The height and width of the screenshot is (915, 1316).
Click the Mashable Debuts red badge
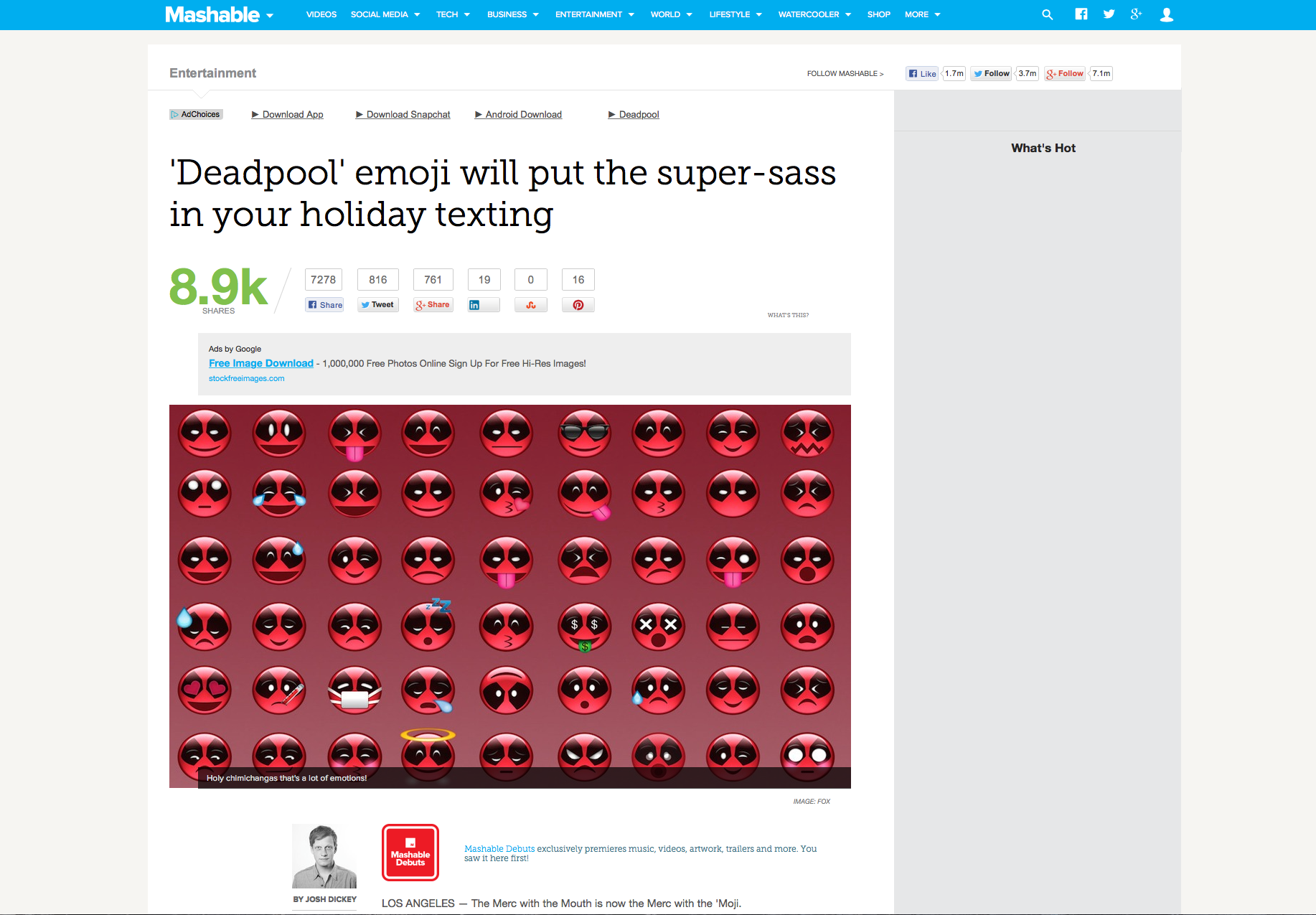[410, 853]
